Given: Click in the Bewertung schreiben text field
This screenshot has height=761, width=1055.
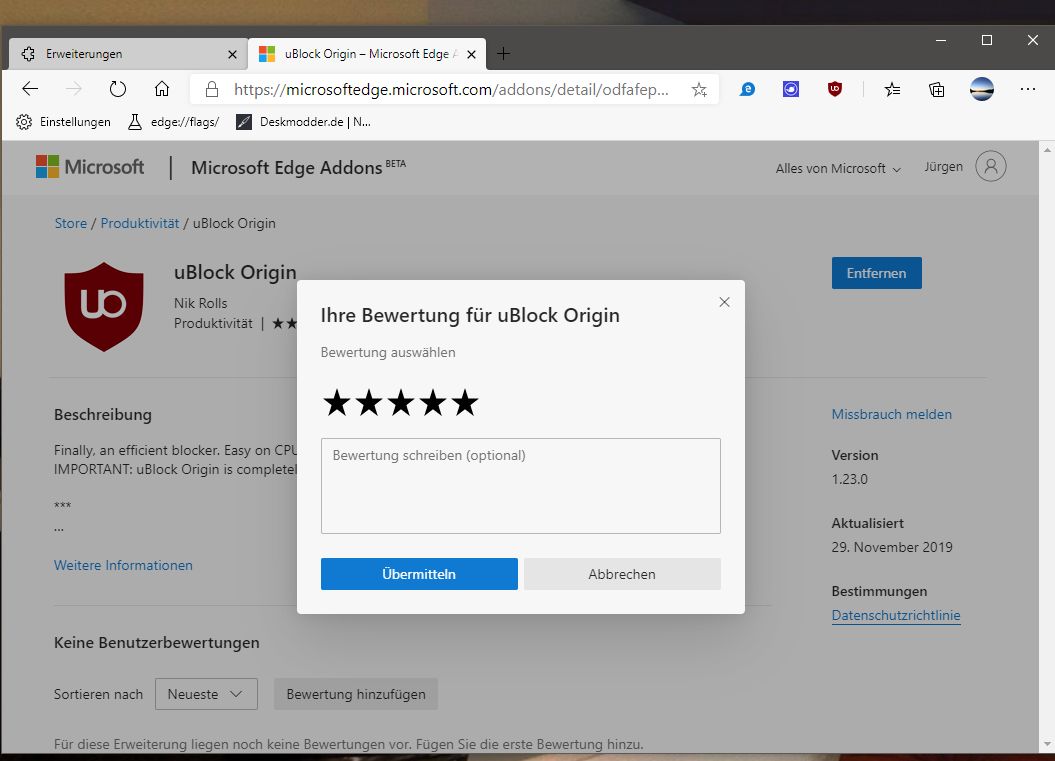Looking at the screenshot, I should 521,486.
